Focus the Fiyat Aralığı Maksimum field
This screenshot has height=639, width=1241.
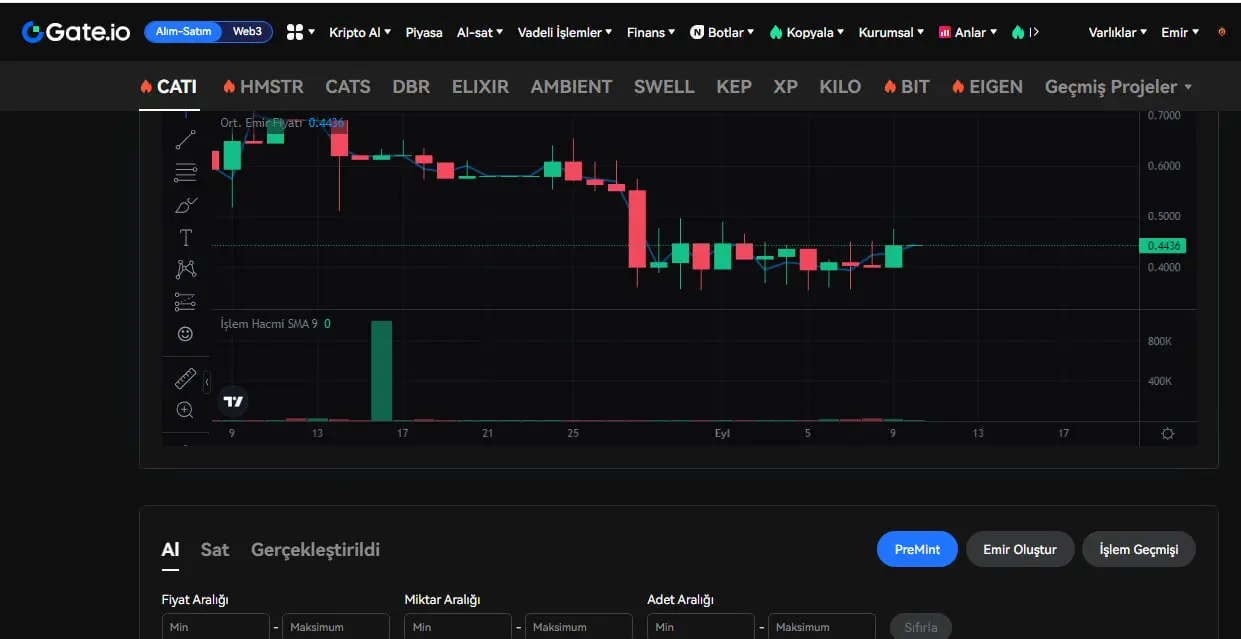336,627
